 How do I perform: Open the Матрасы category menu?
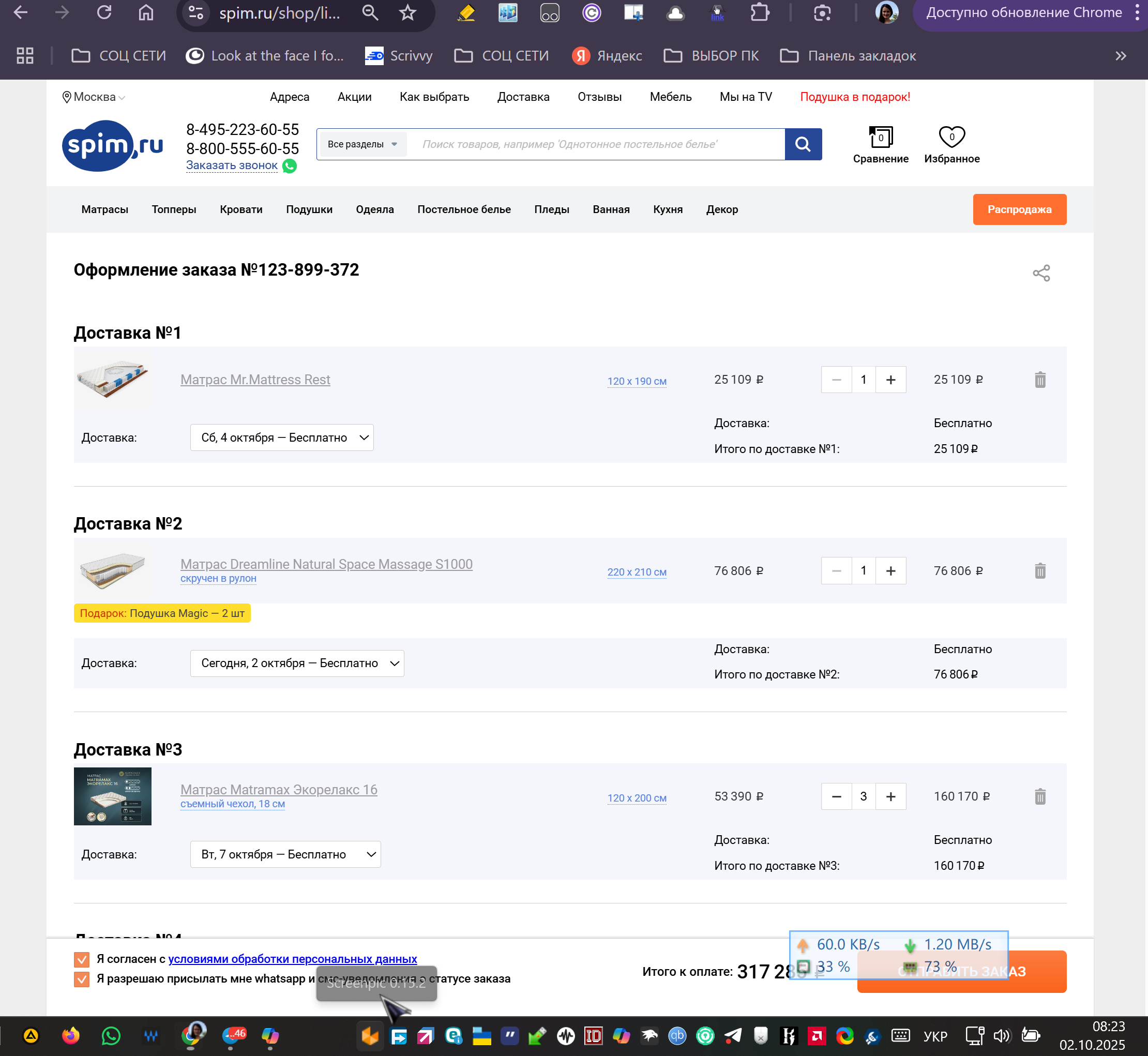(x=104, y=209)
